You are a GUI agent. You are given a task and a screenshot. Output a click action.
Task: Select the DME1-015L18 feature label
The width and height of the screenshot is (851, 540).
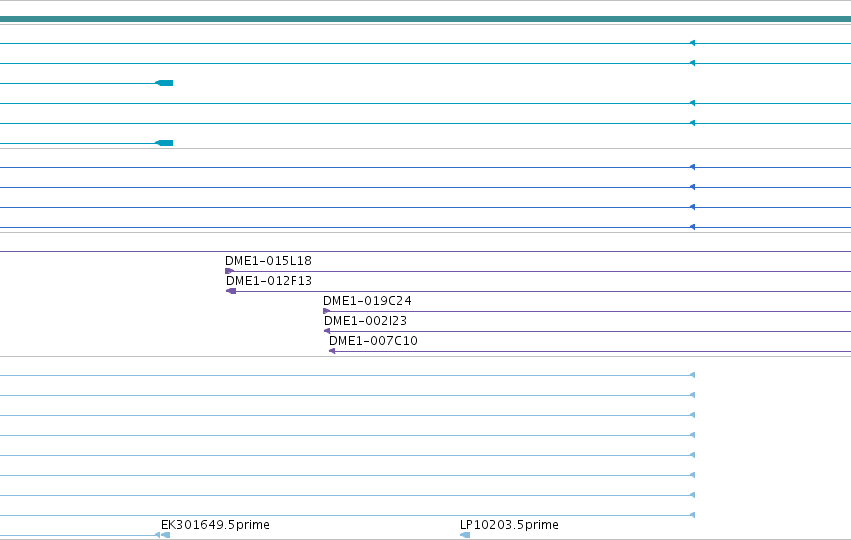click(268, 261)
